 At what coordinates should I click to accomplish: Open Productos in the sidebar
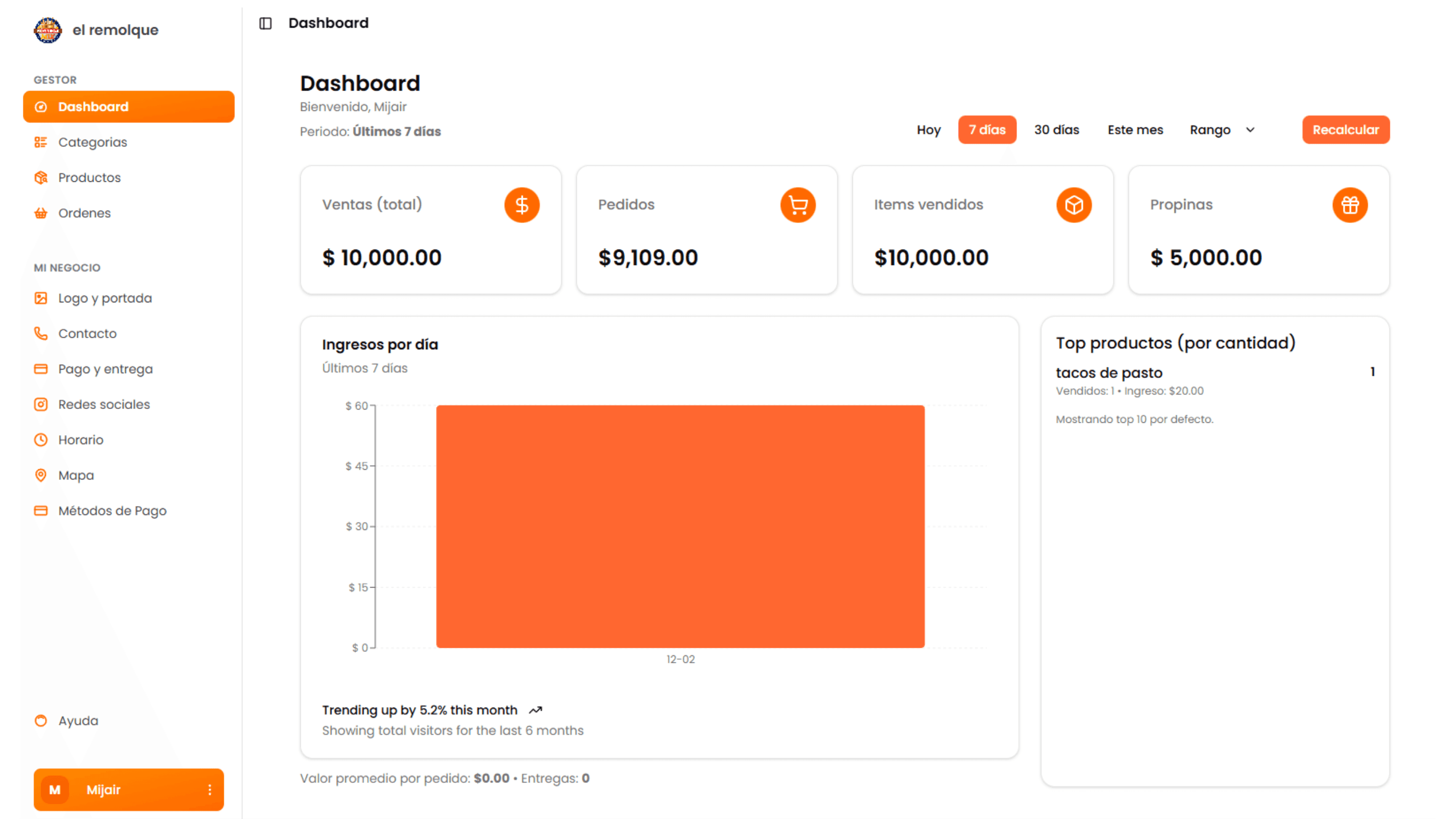pos(90,178)
